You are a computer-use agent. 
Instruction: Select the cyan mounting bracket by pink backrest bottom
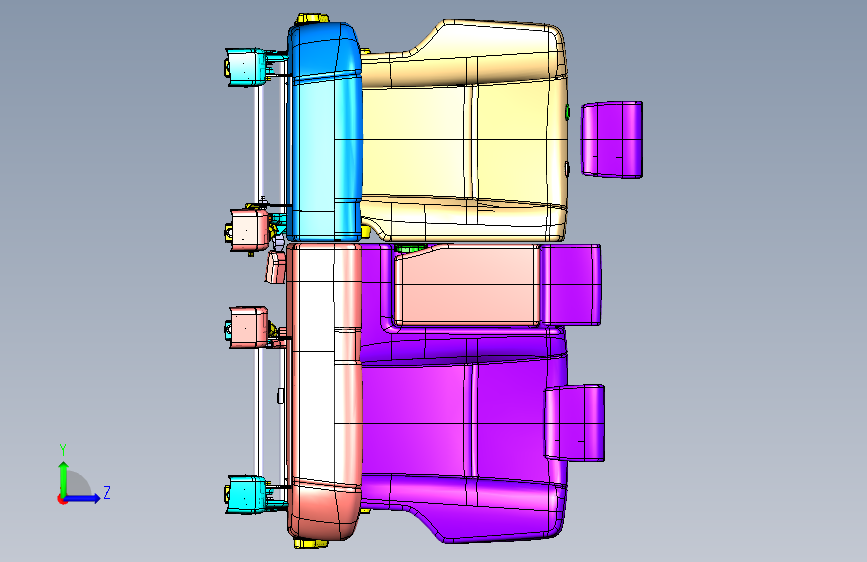[247, 494]
